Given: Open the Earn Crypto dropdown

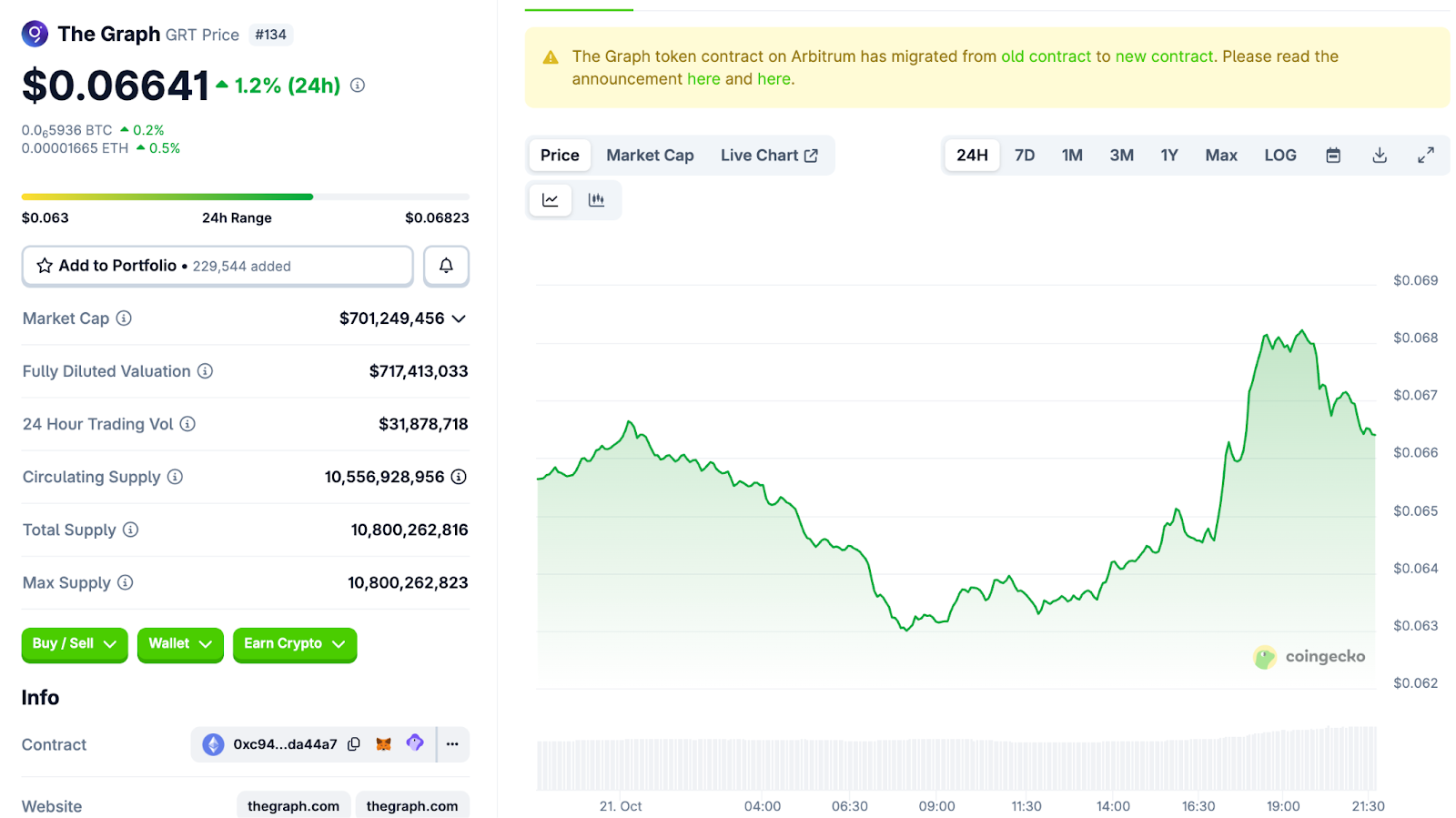Looking at the screenshot, I should 295,644.
